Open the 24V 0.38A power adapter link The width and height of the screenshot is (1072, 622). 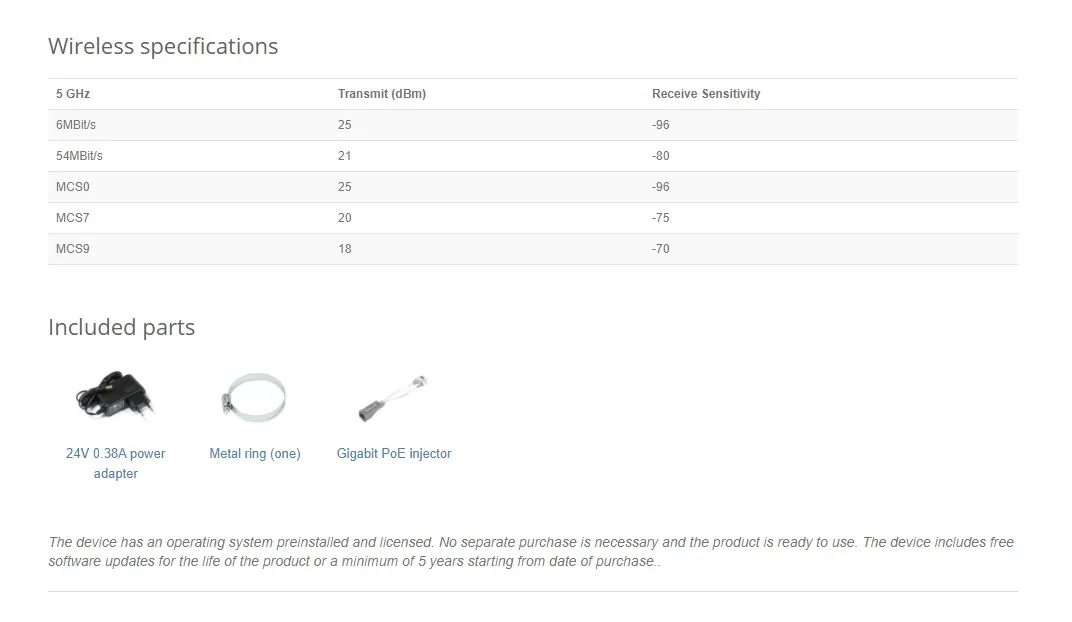(116, 463)
